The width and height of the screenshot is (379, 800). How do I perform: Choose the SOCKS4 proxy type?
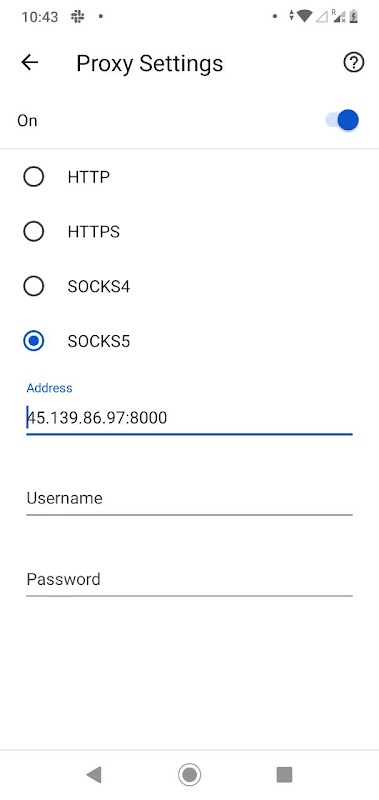coord(34,286)
